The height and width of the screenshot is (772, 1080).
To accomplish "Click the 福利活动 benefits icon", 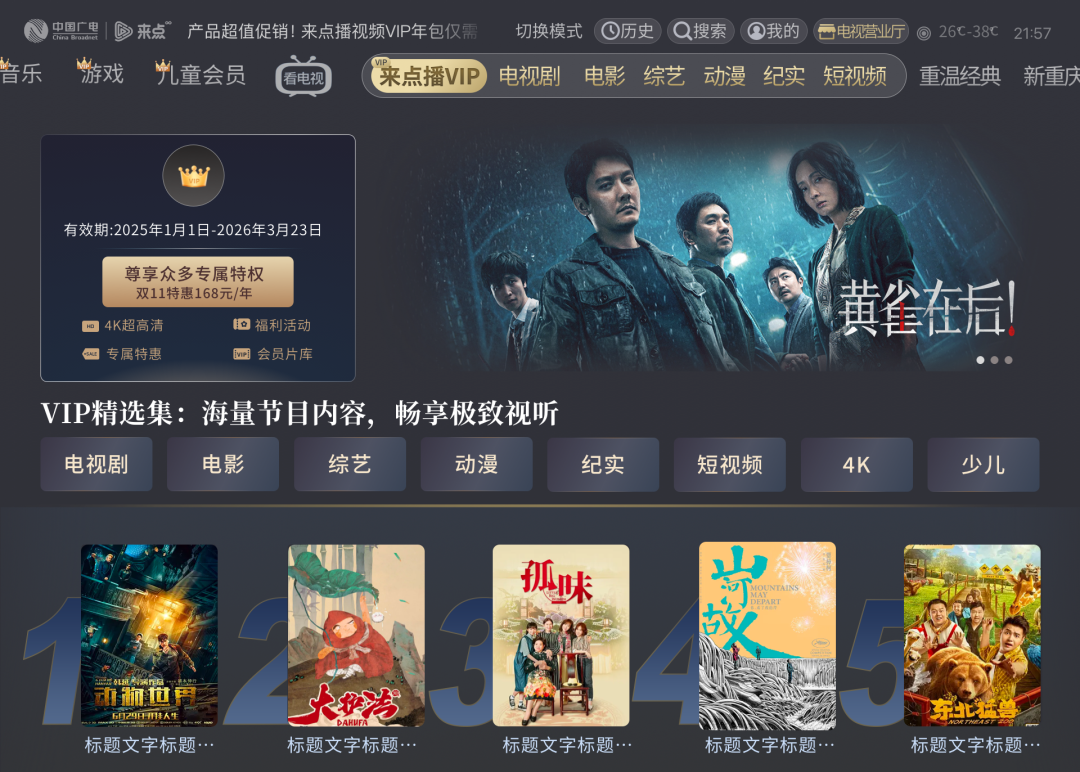I will (x=241, y=324).
